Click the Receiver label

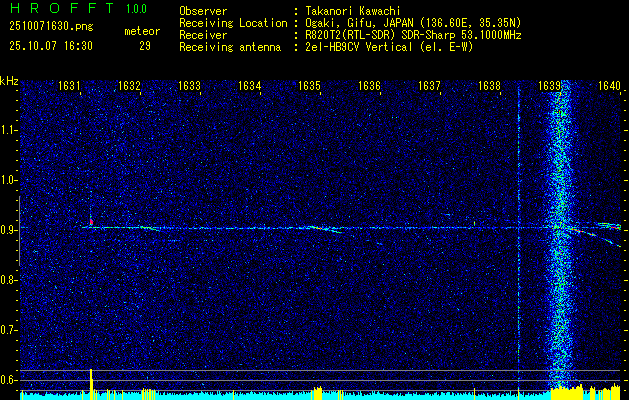tap(203, 35)
